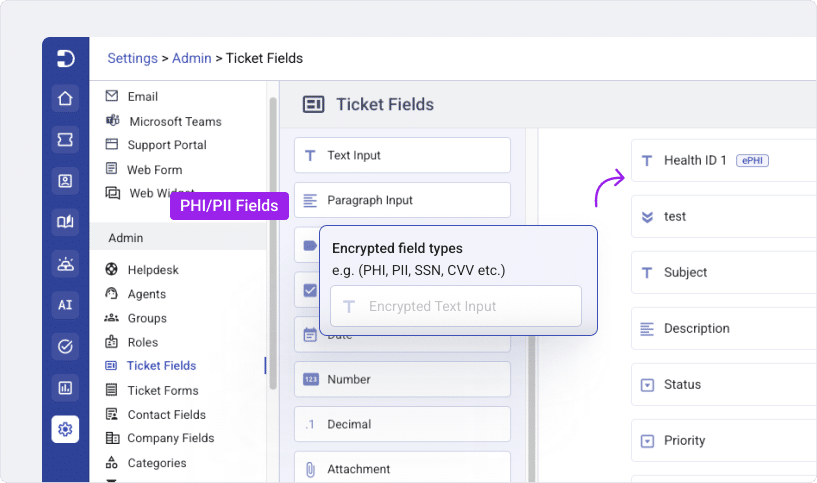This screenshot has width=817, height=483.
Task: Open the Contacts icon in the sidebar
Action: coord(65,181)
